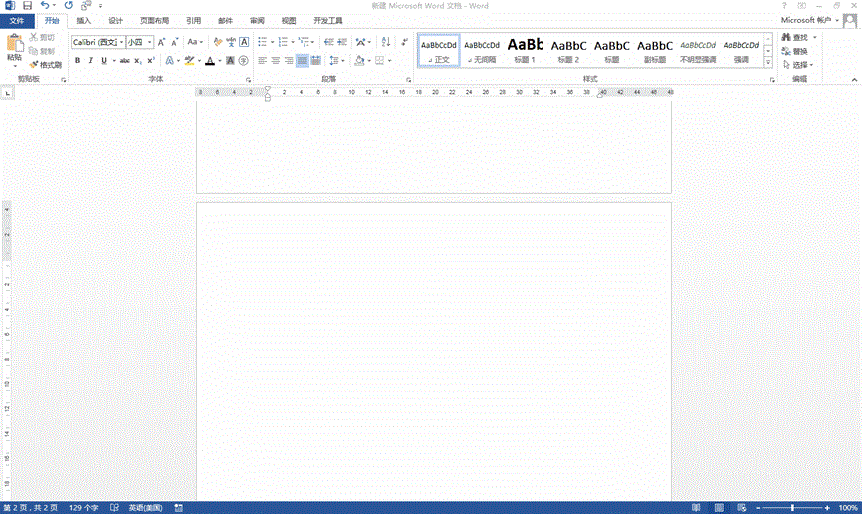Screen dimensions: 862x514
Task: Toggle Italic formatting
Action: coord(90,61)
